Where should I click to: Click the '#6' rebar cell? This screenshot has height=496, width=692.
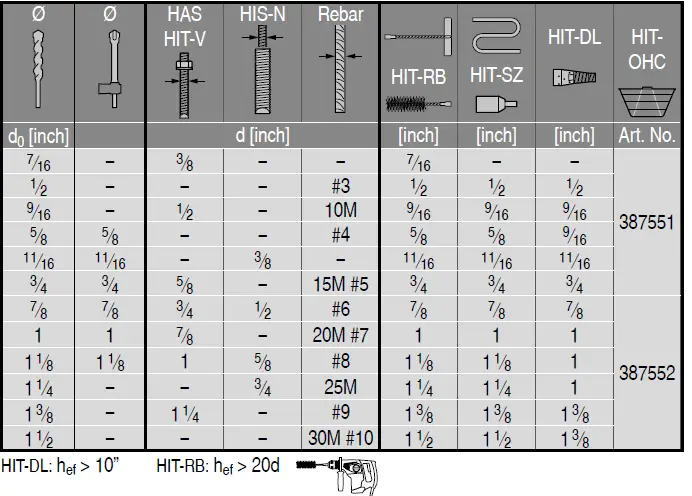click(340, 309)
